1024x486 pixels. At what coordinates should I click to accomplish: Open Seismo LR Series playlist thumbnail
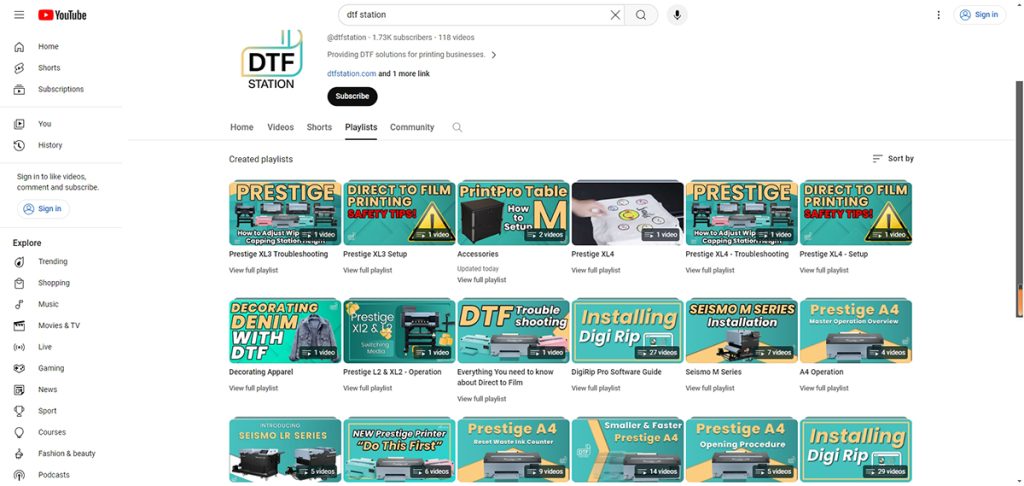point(285,450)
